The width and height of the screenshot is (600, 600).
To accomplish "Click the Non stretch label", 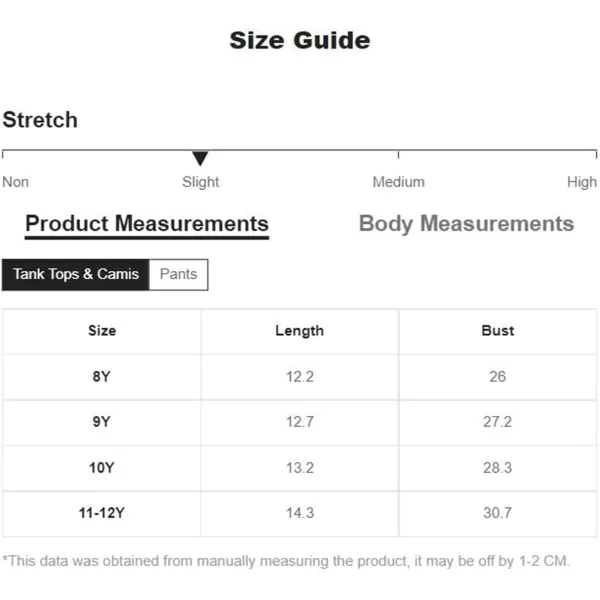I will (x=15, y=182).
